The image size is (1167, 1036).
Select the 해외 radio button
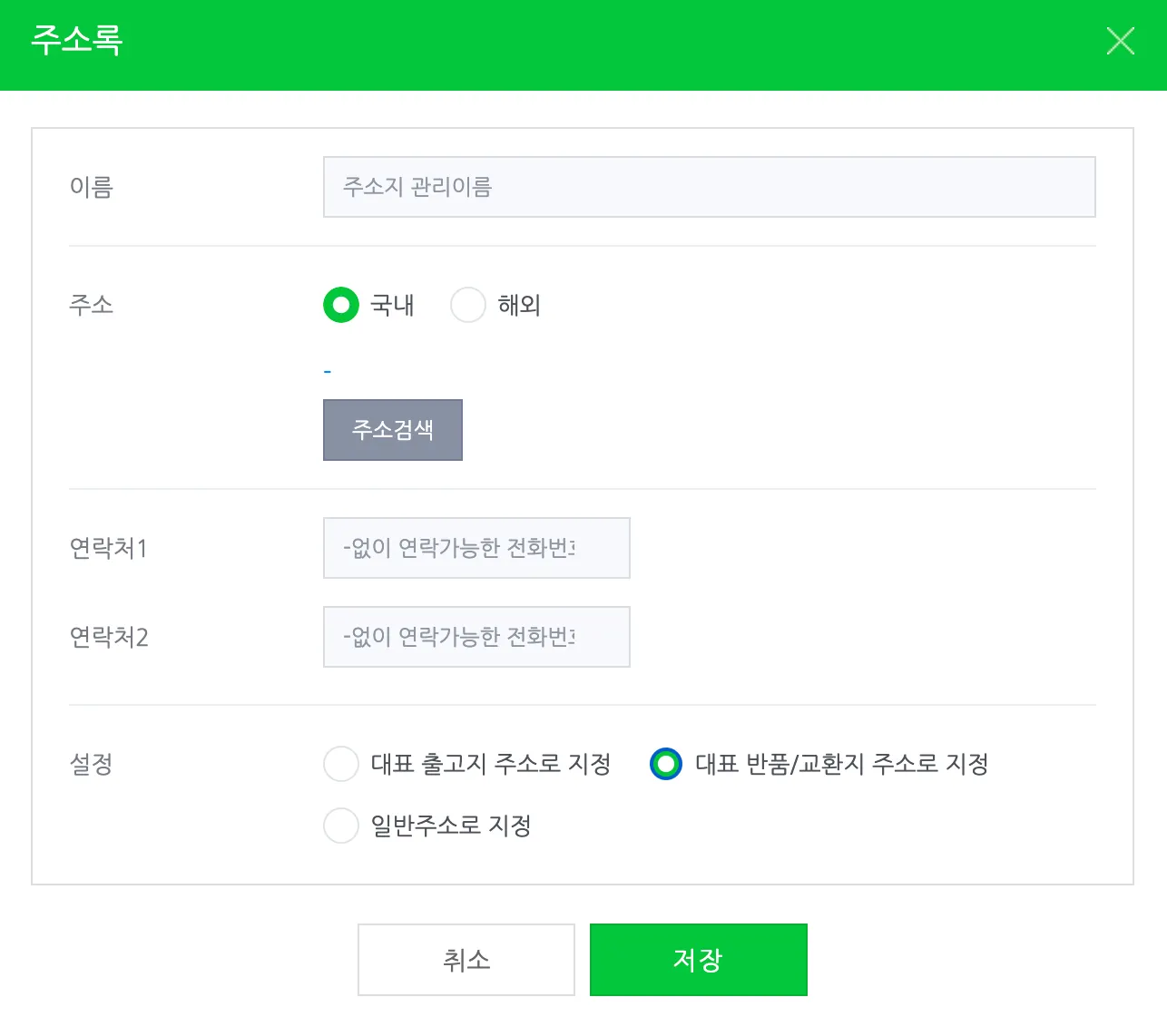(468, 305)
